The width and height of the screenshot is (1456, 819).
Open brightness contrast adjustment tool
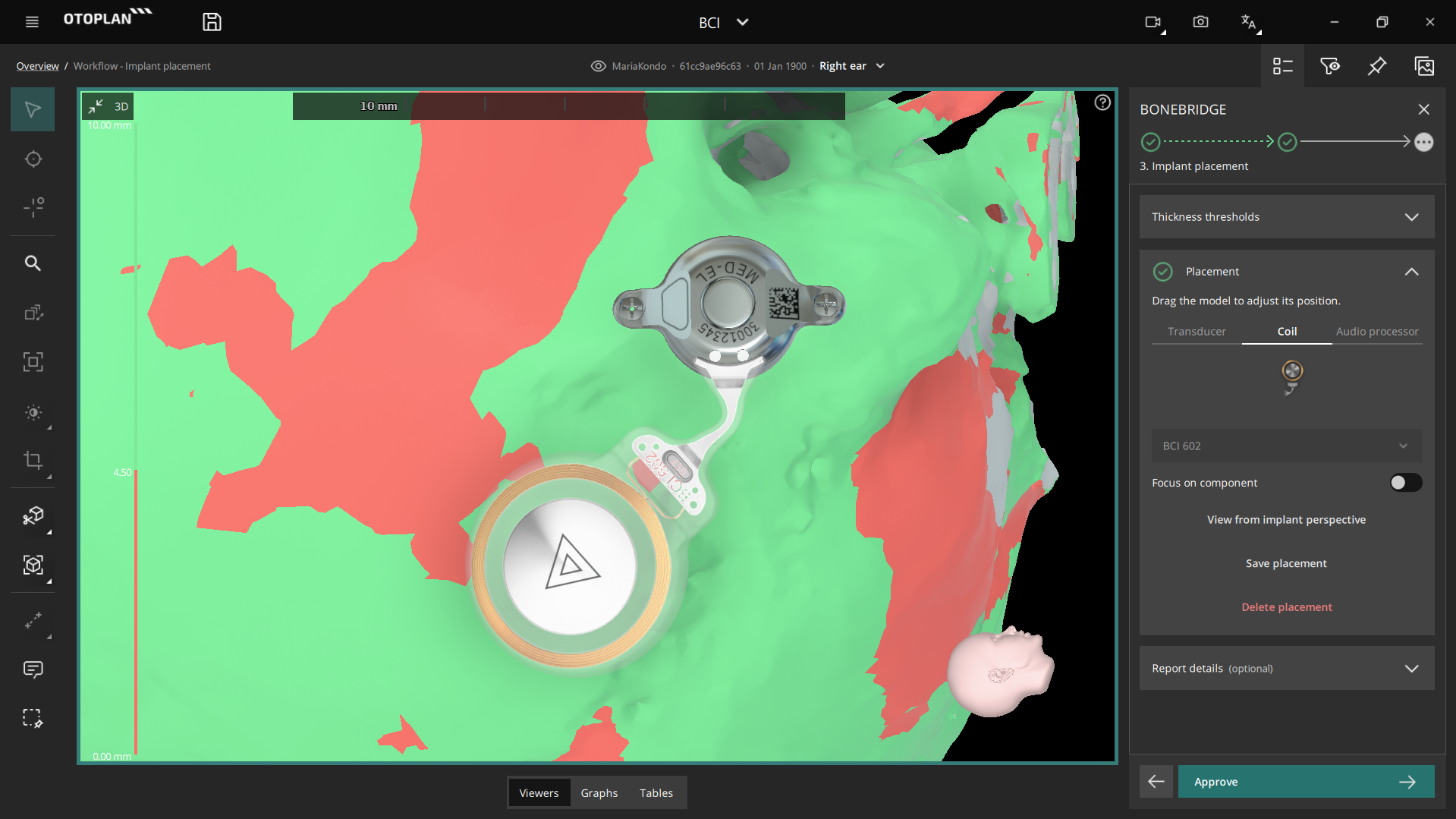point(33,413)
